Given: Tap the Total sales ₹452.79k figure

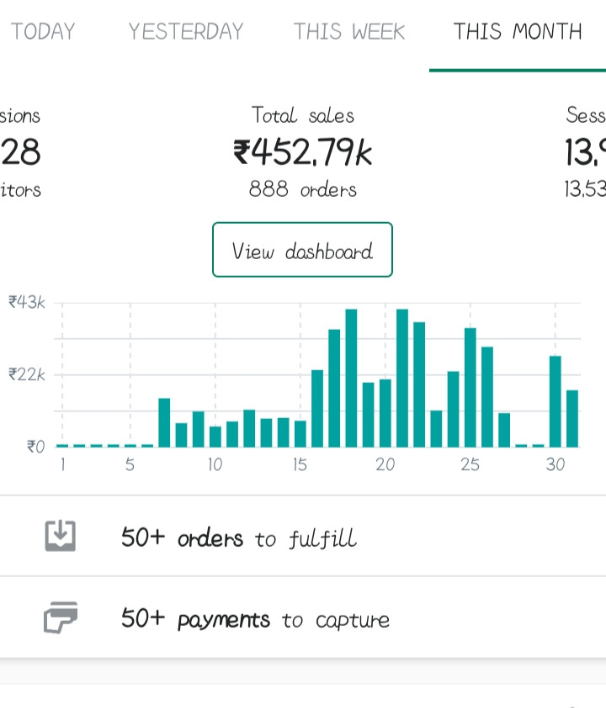Looking at the screenshot, I should (302, 153).
